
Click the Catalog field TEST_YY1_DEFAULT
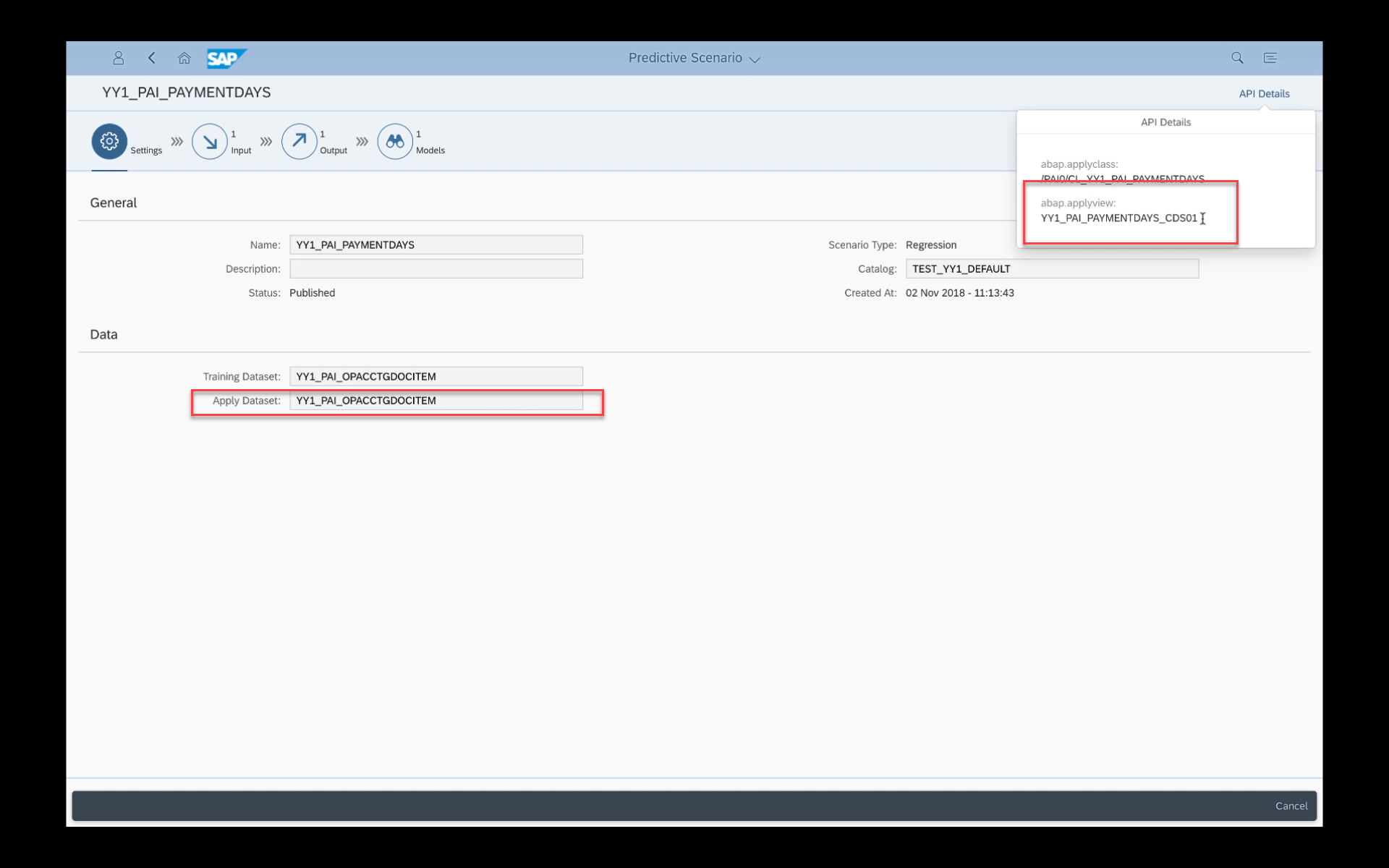1051,268
